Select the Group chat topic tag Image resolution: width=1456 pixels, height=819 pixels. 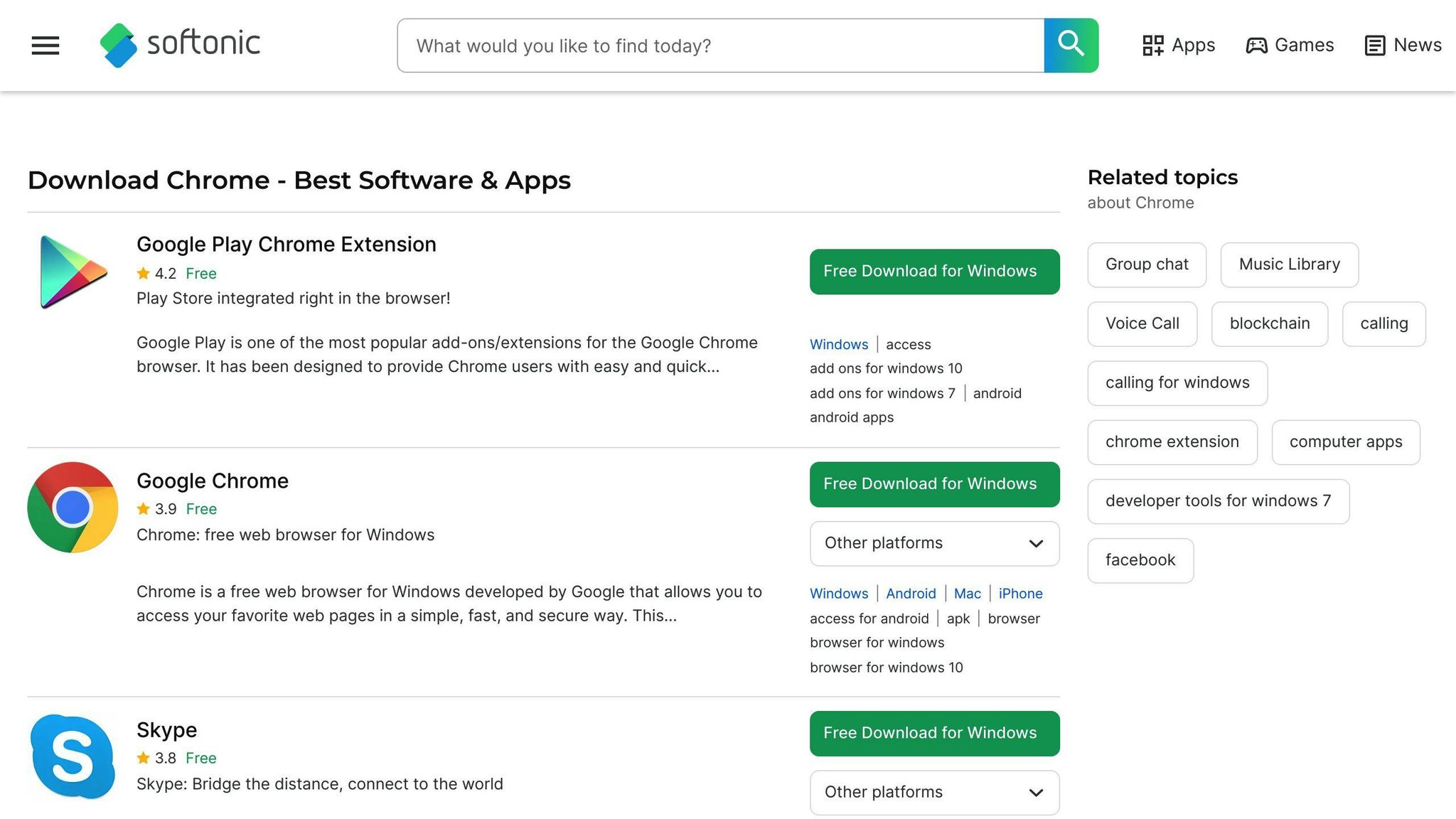tap(1146, 265)
